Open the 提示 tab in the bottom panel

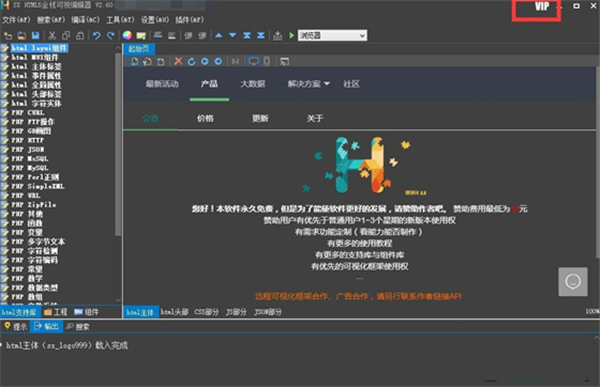click(x=16, y=327)
